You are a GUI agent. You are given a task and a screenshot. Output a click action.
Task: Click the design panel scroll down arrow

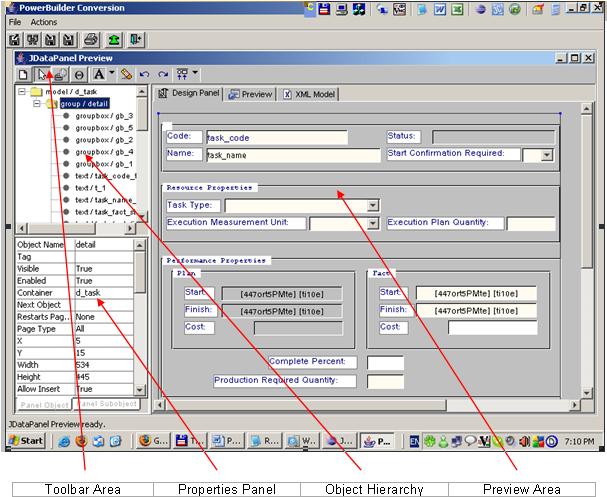pyautogui.click(x=587, y=393)
